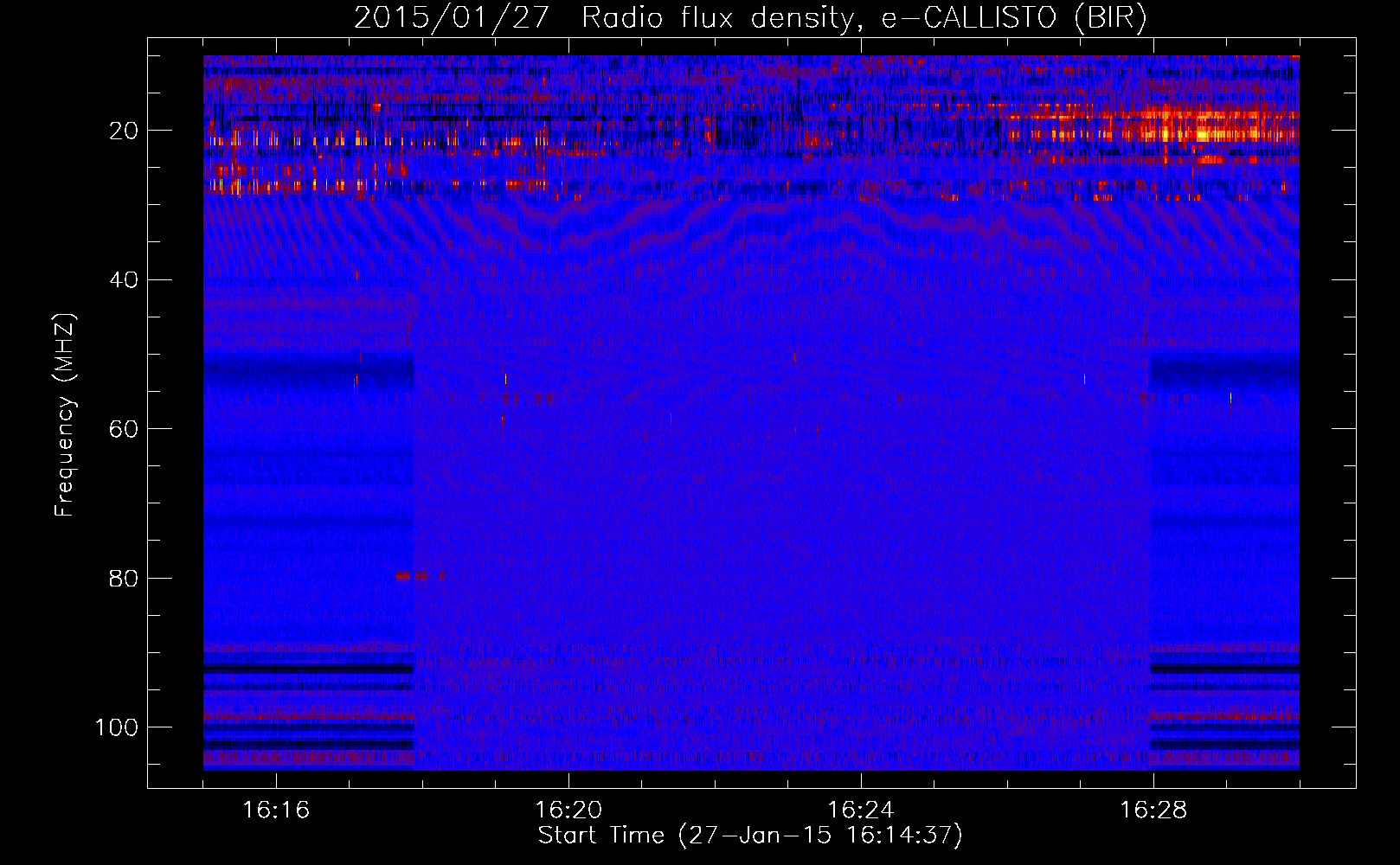Click the red burst marks near 80 MHz
This screenshot has width=1400, height=865.
420,575
